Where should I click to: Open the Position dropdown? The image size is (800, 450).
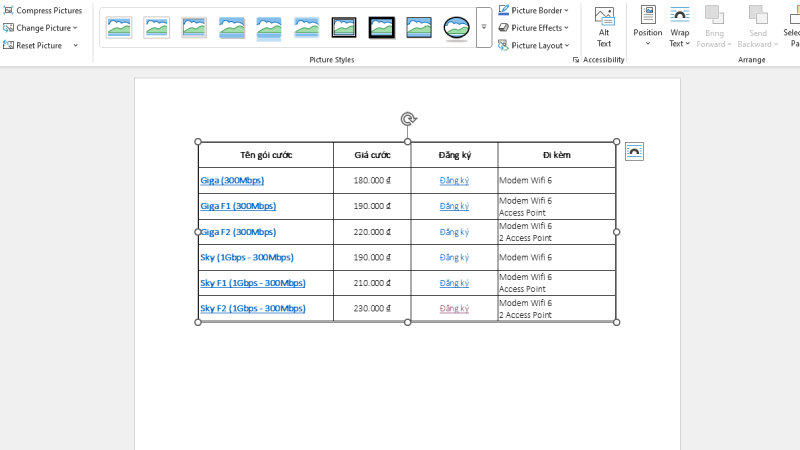(647, 27)
